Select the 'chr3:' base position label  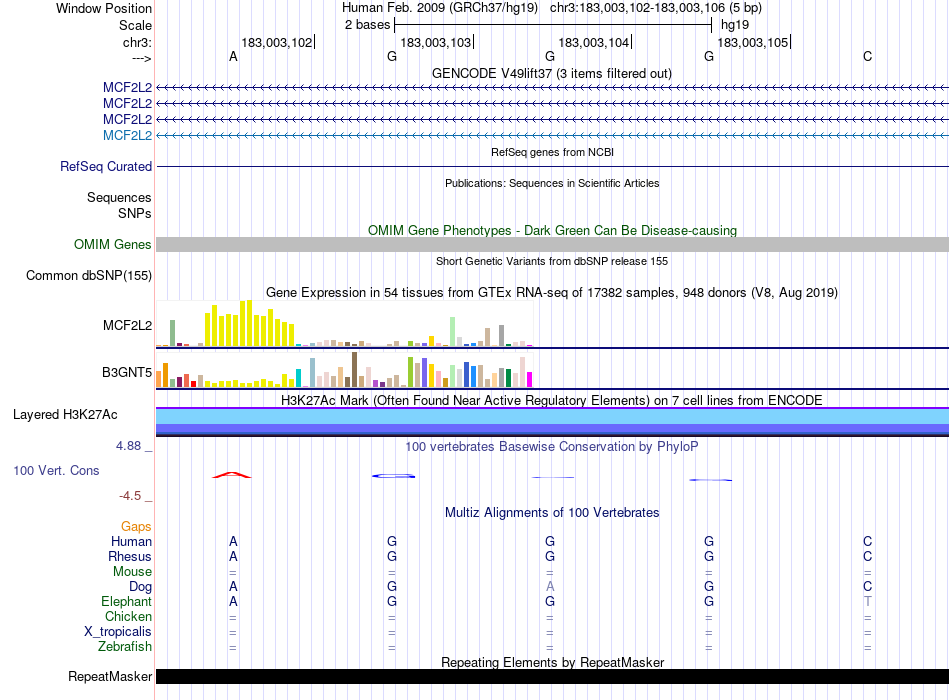tap(137, 42)
